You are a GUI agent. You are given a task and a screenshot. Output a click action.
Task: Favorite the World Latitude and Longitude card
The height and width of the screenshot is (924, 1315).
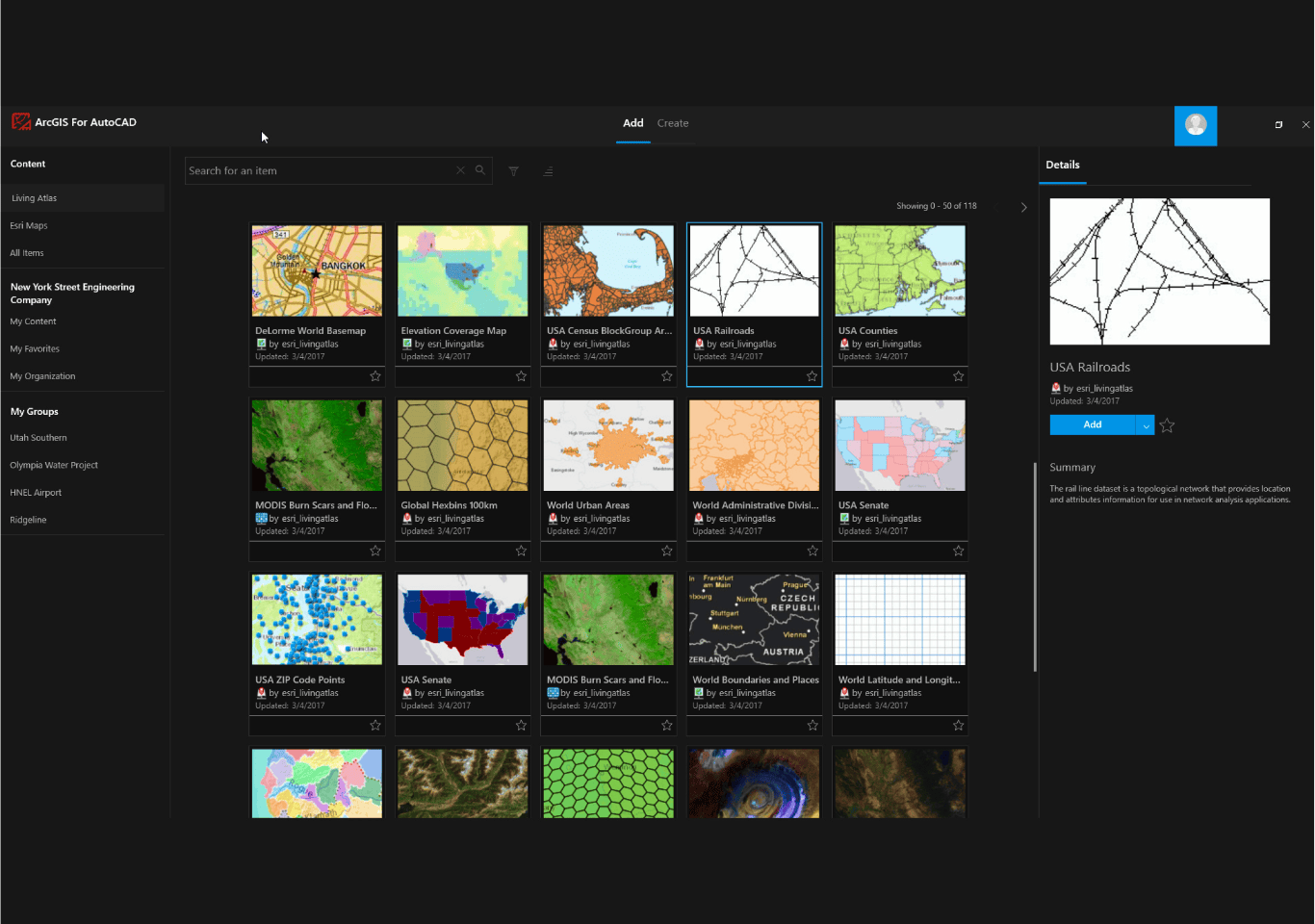point(958,725)
